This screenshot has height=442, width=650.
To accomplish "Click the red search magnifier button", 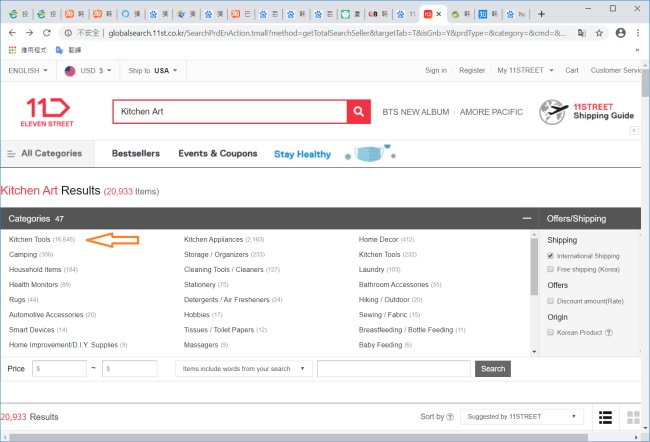I will point(359,112).
